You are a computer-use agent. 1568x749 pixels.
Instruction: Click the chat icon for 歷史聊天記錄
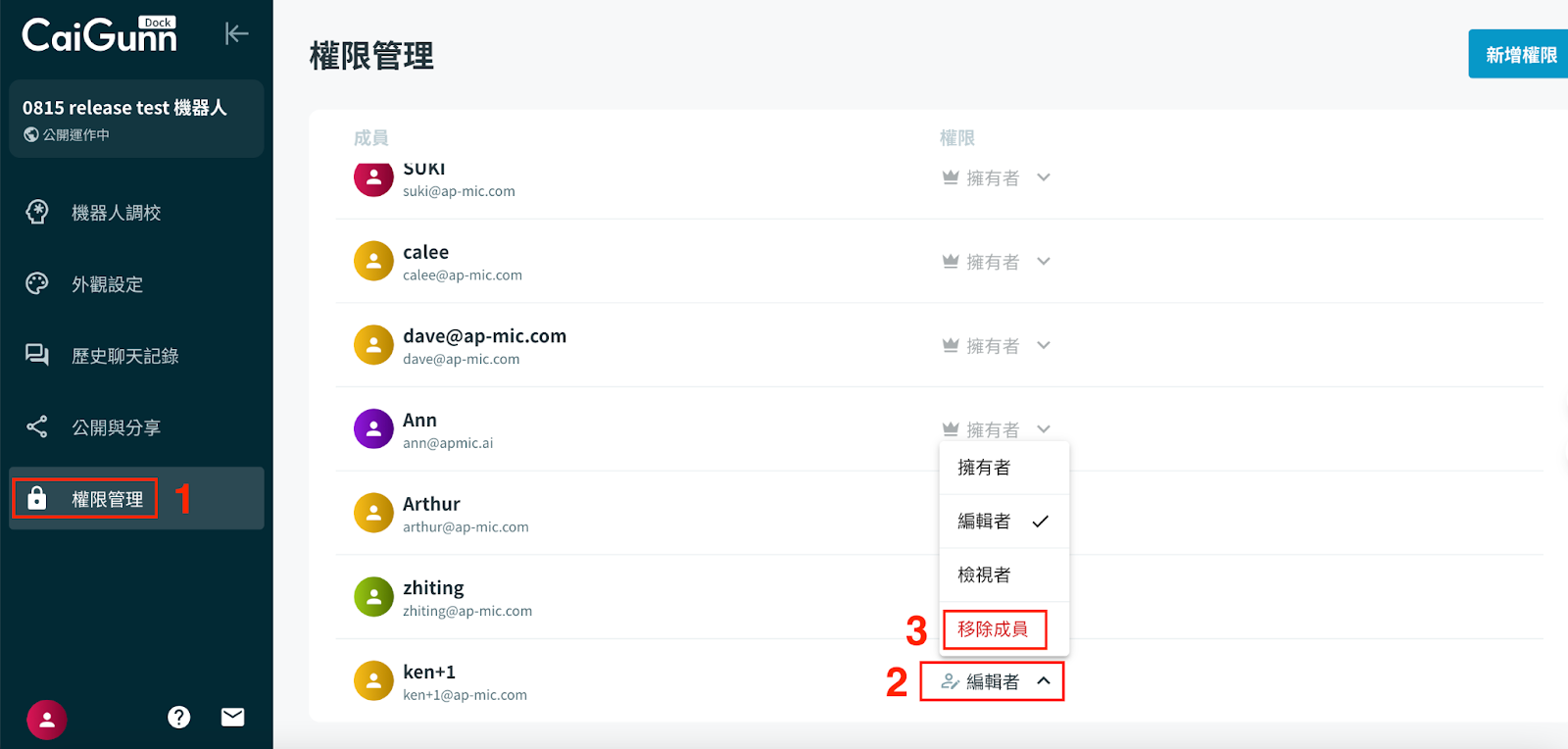37,355
